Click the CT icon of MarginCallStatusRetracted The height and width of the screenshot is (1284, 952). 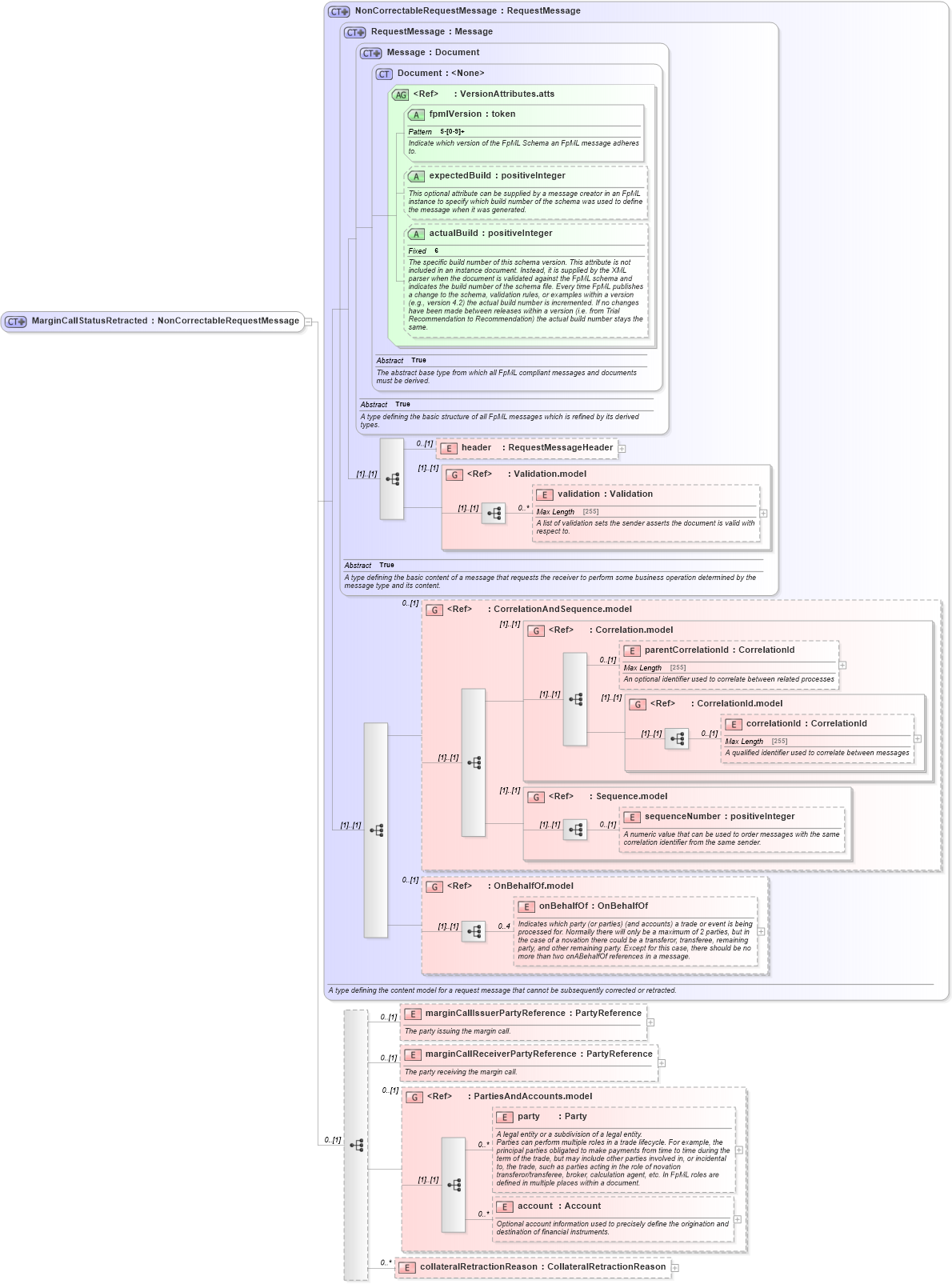[x=16, y=322]
